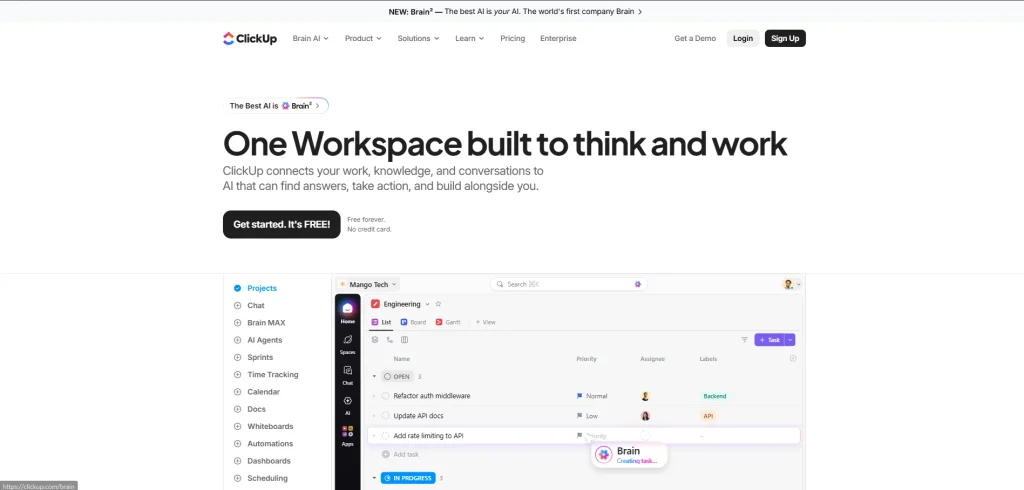The width and height of the screenshot is (1024, 490).
Task: Click the add column plus icon after Labels
Action: pyautogui.click(x=793, y=358)
